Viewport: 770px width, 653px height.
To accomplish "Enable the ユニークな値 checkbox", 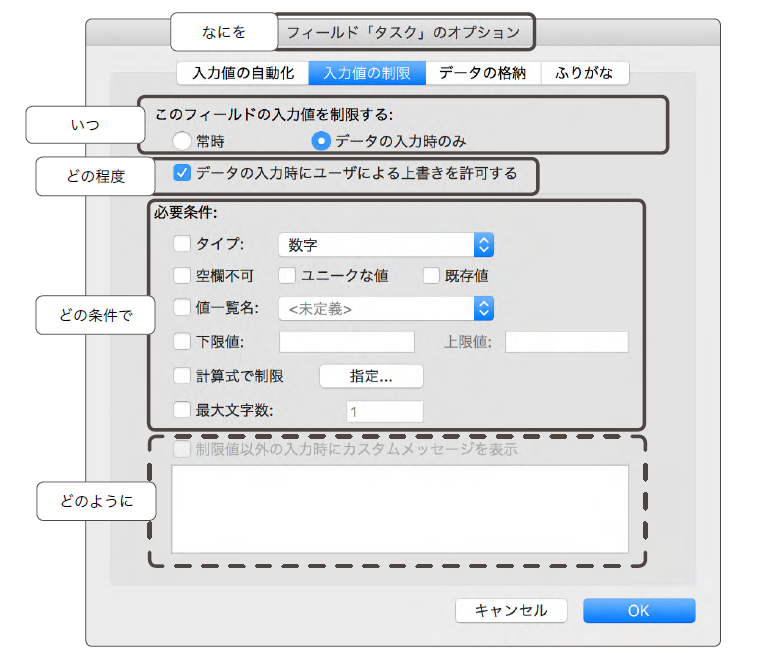I will [287, 275].
